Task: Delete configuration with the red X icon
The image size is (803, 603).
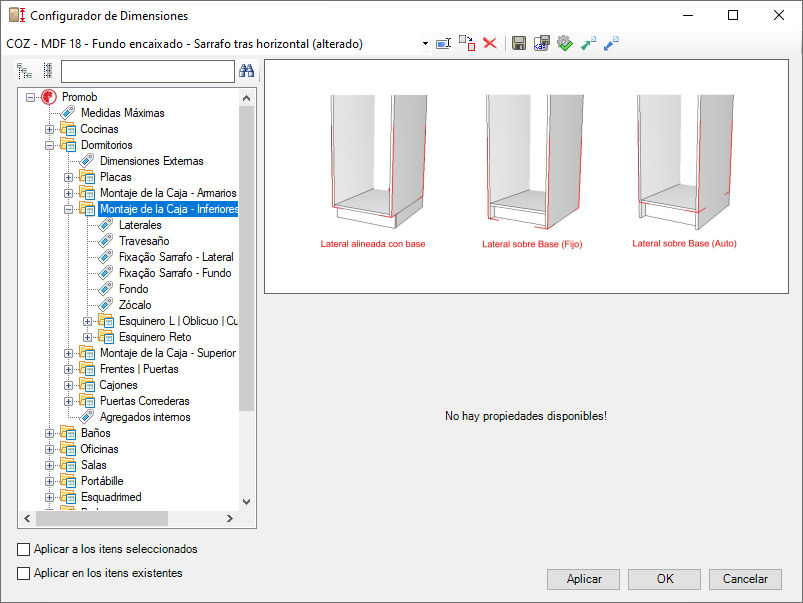Action: click(490, 43)
